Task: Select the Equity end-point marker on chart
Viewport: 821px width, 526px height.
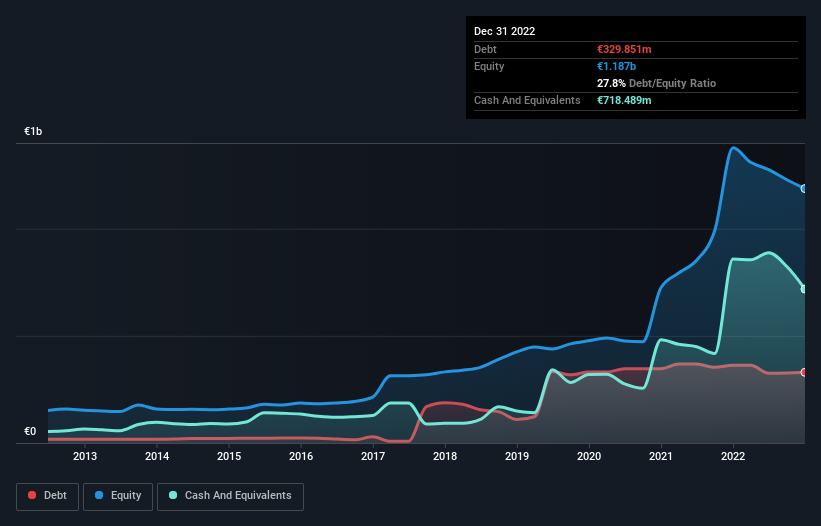Action: pos(804,188)
